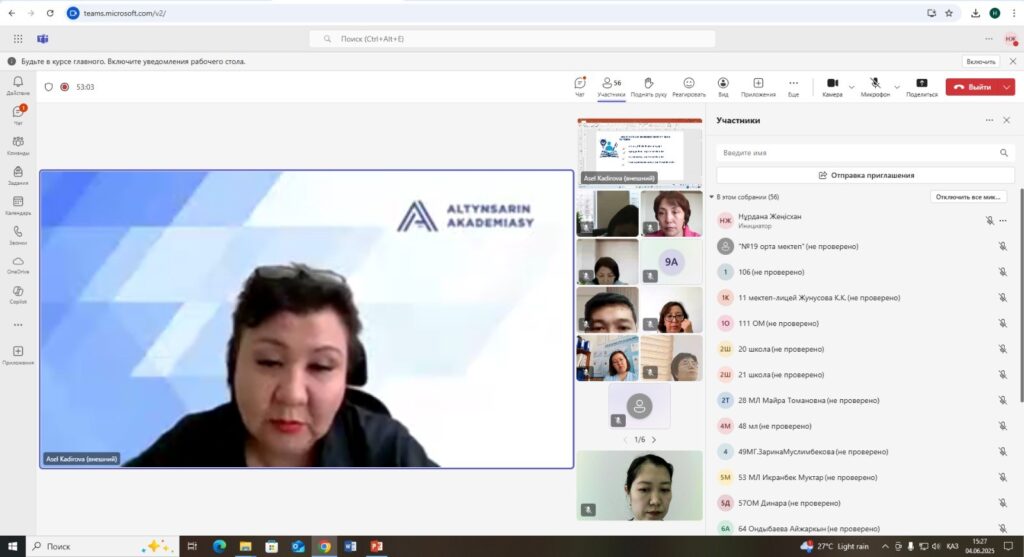The height and width of the screenshot is (557, 1024).
Task: Open Microsoft Edge from taskbar
Action: pos(219,546)
